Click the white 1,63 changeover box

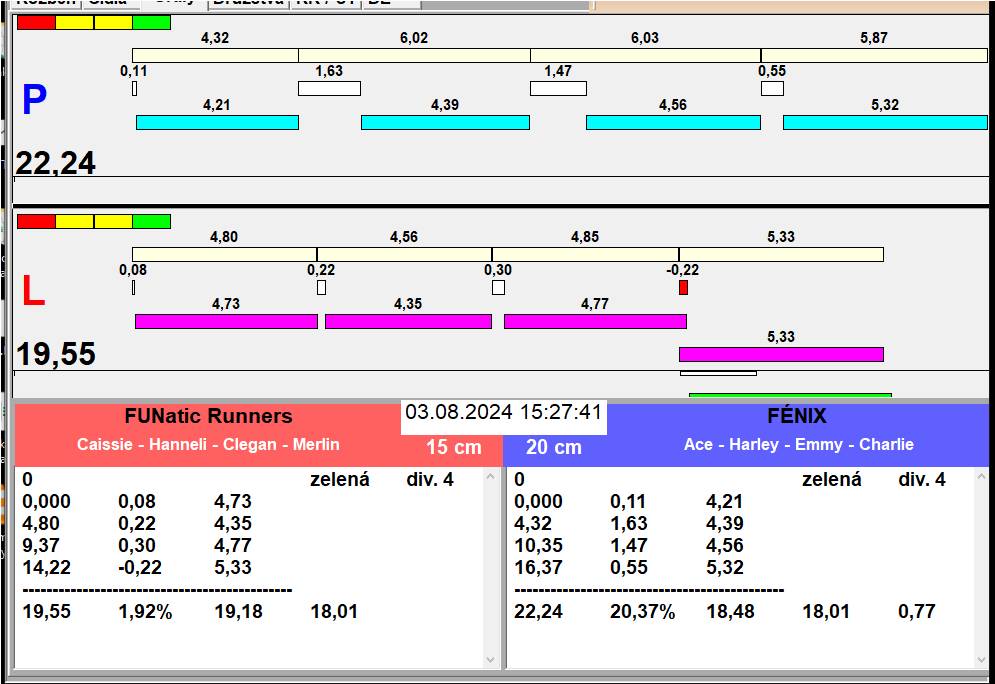(329, 89)
